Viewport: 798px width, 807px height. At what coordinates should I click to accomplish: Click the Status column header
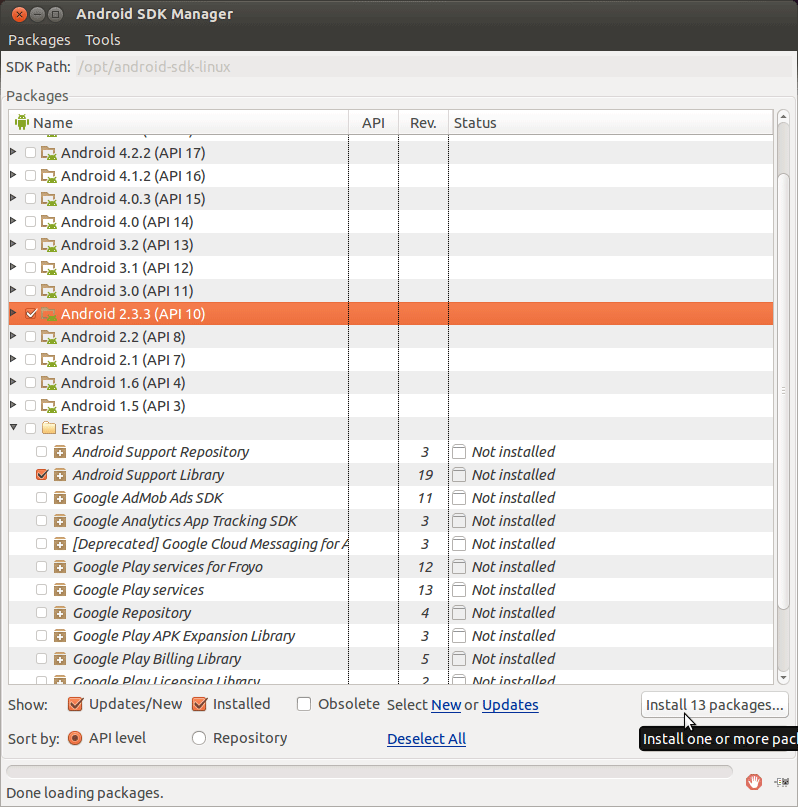coord(611,122)
